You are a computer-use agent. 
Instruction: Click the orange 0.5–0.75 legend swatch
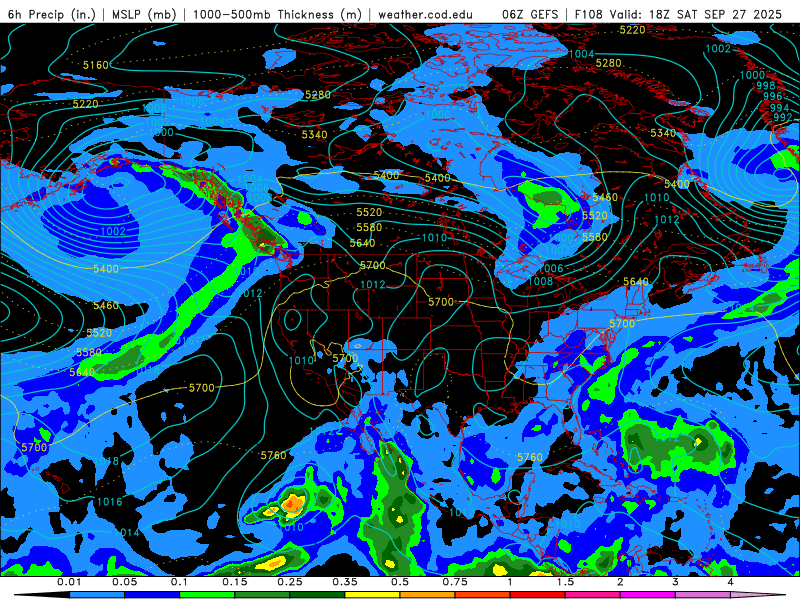(428, 595)
